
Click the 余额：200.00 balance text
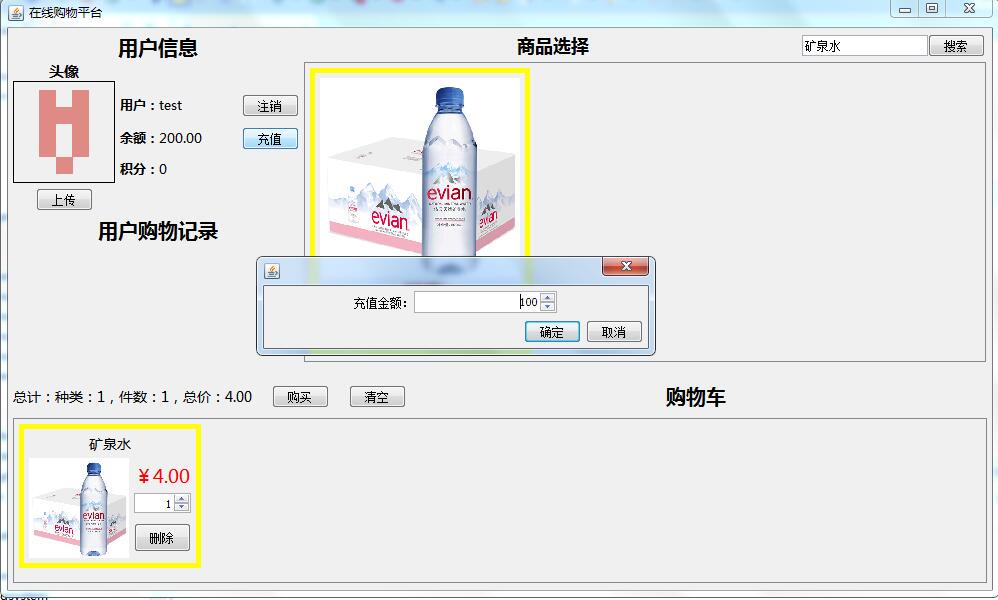tap(161, 138)
